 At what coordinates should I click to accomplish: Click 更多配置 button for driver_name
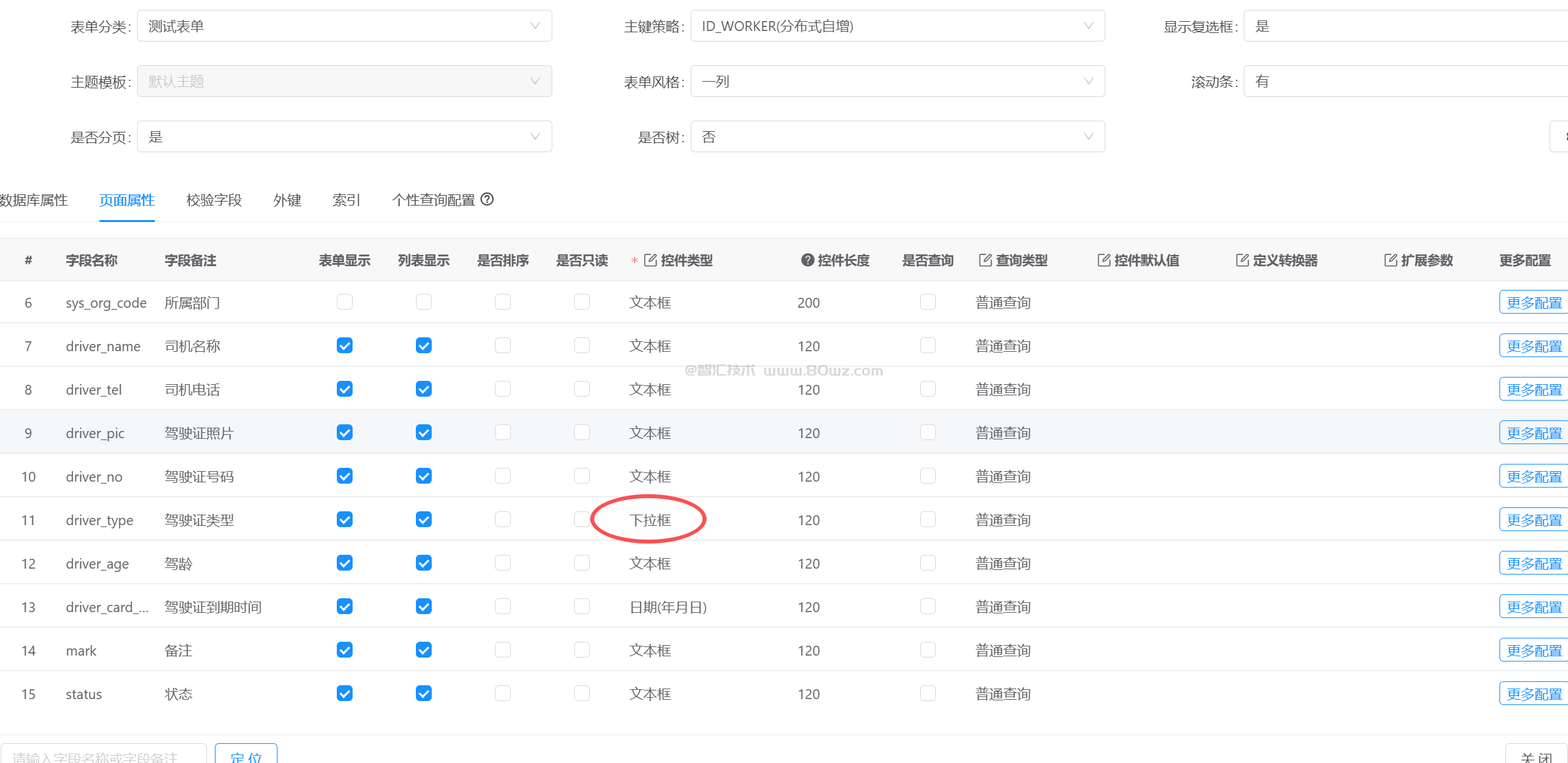coord(1534,346)
